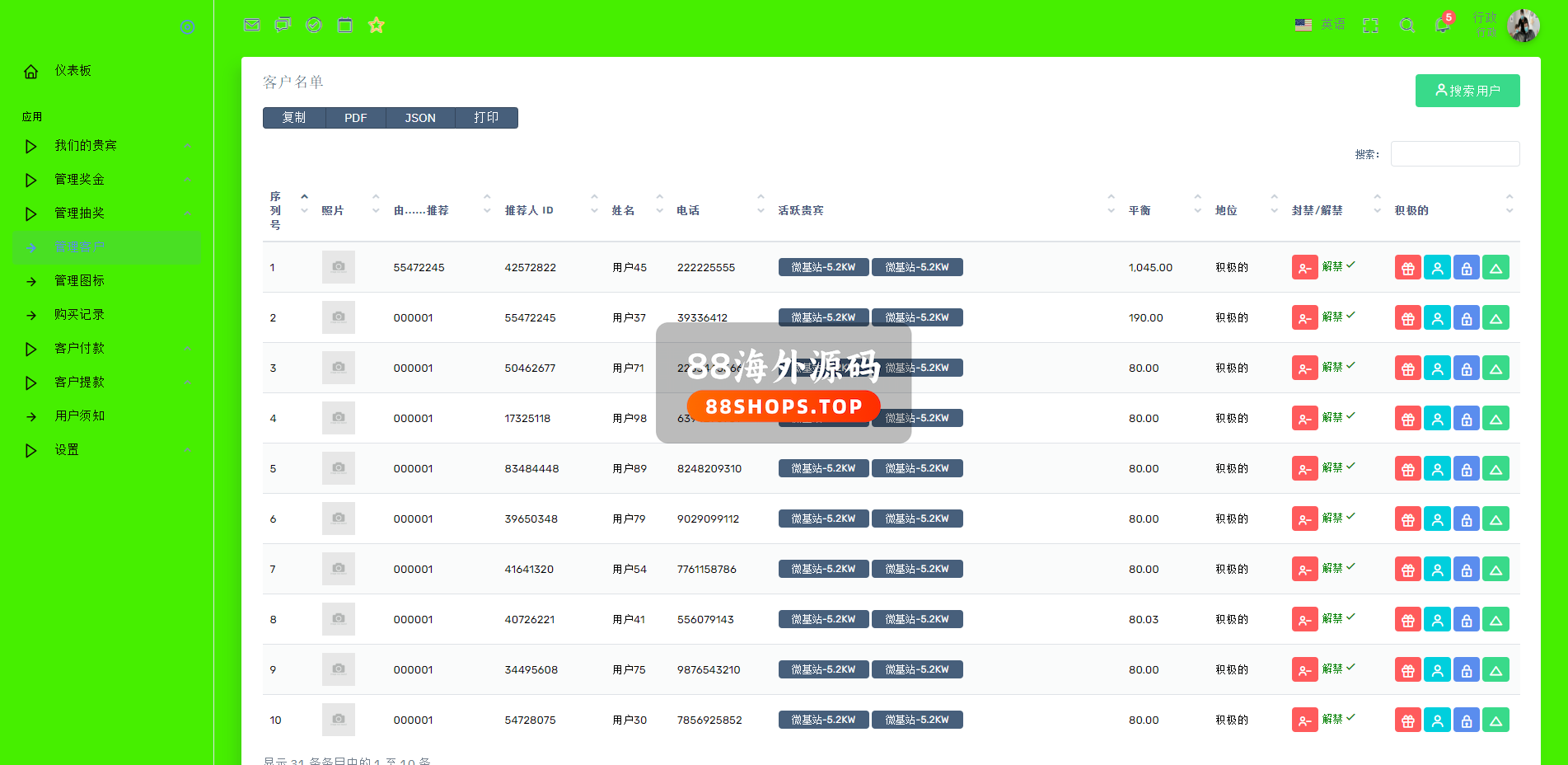
Task: Open the notification bell with badge 5
Action: (1442, 25)
